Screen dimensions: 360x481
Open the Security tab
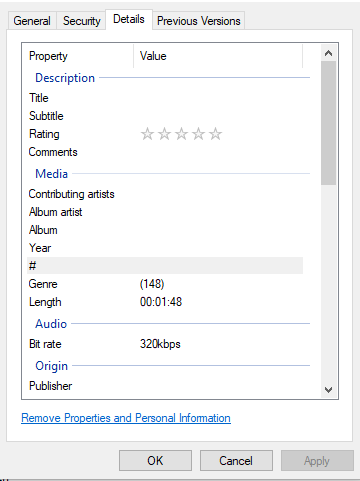point(82,21)
